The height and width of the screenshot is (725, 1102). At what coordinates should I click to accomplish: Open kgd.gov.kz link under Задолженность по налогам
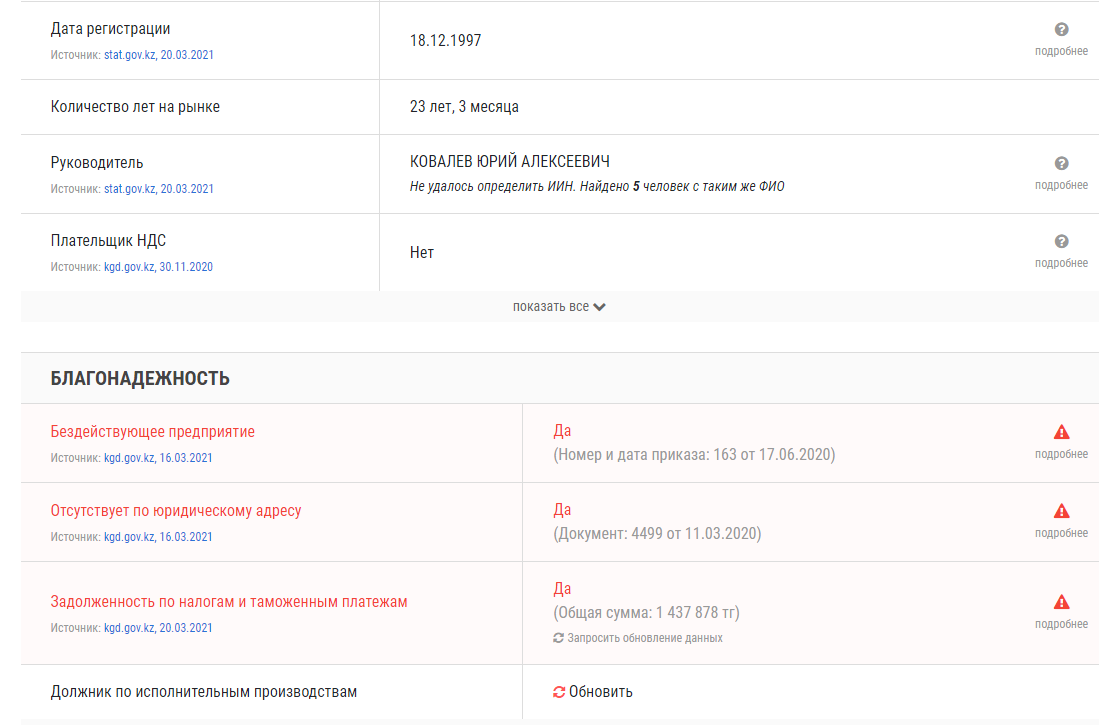158,628
